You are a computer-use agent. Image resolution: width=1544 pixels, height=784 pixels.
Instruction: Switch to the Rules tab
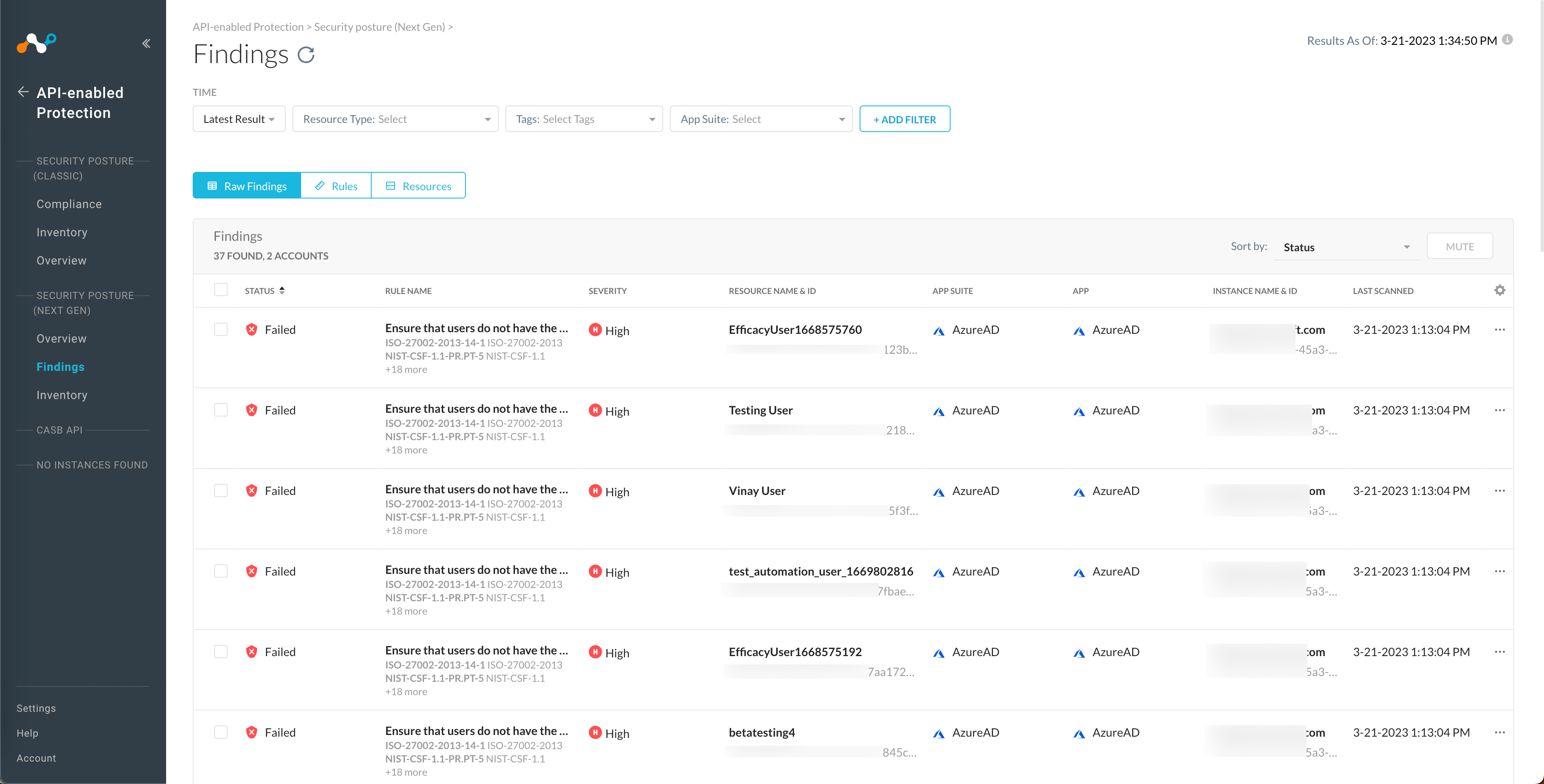(336, 186)
